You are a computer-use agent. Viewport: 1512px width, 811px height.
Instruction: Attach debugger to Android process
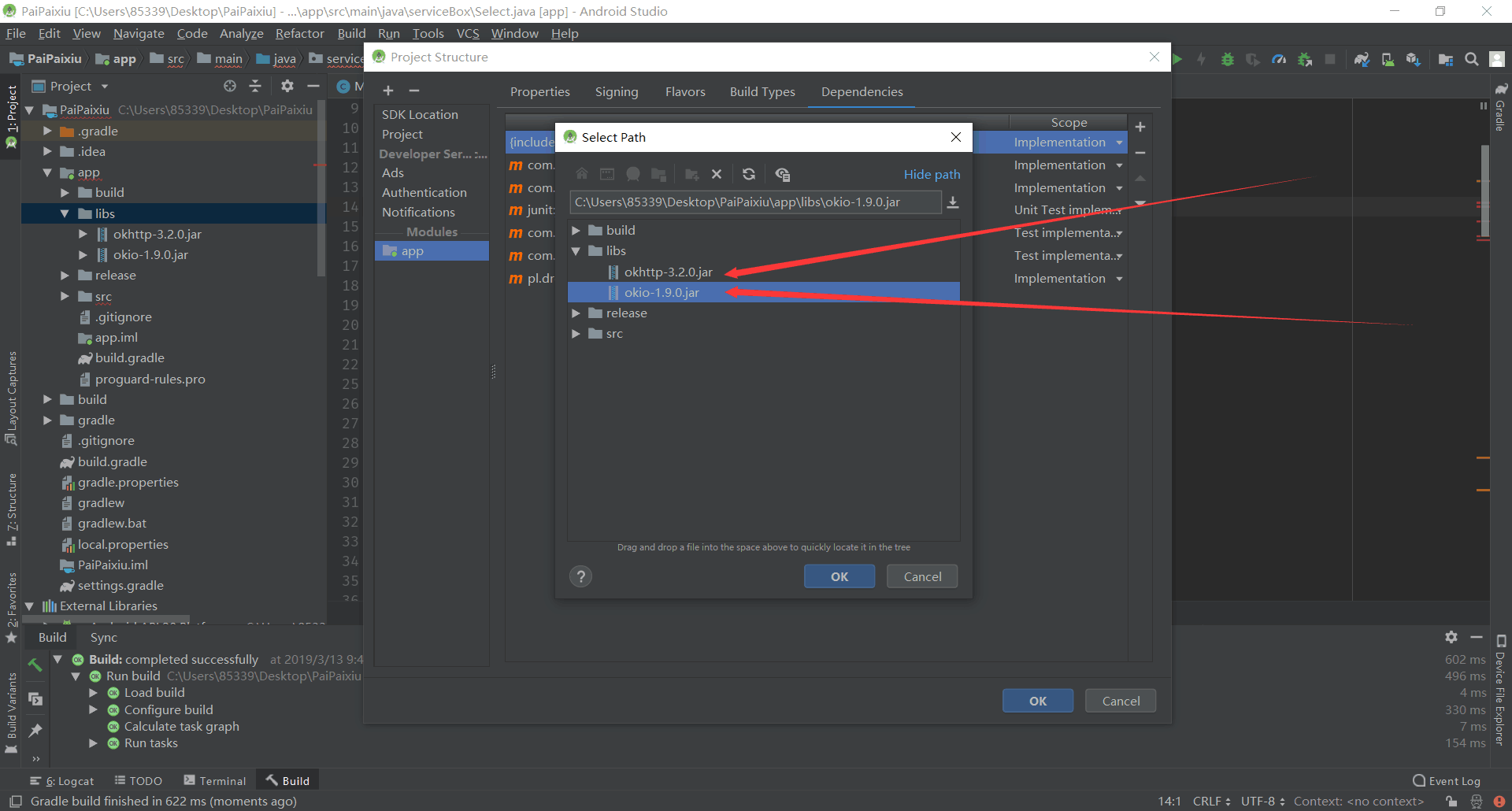(x=1305, y=59)
